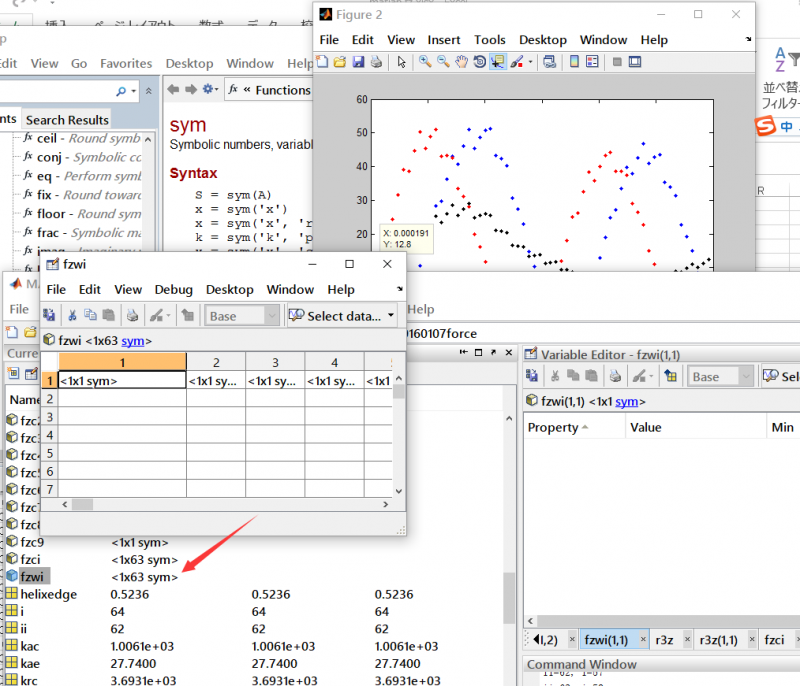The image size is (800, 686).
Task: Open the brush color dropdown arrow in Figure 2
Action: tap(530, 62)
